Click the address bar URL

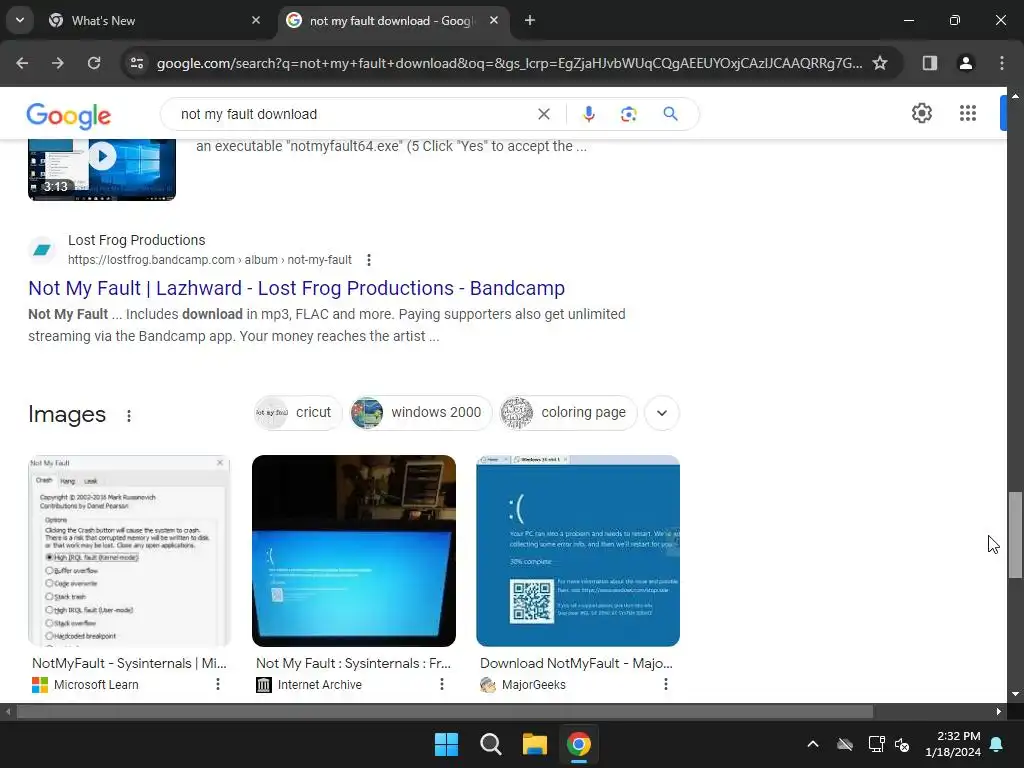[x=509, y=63]
